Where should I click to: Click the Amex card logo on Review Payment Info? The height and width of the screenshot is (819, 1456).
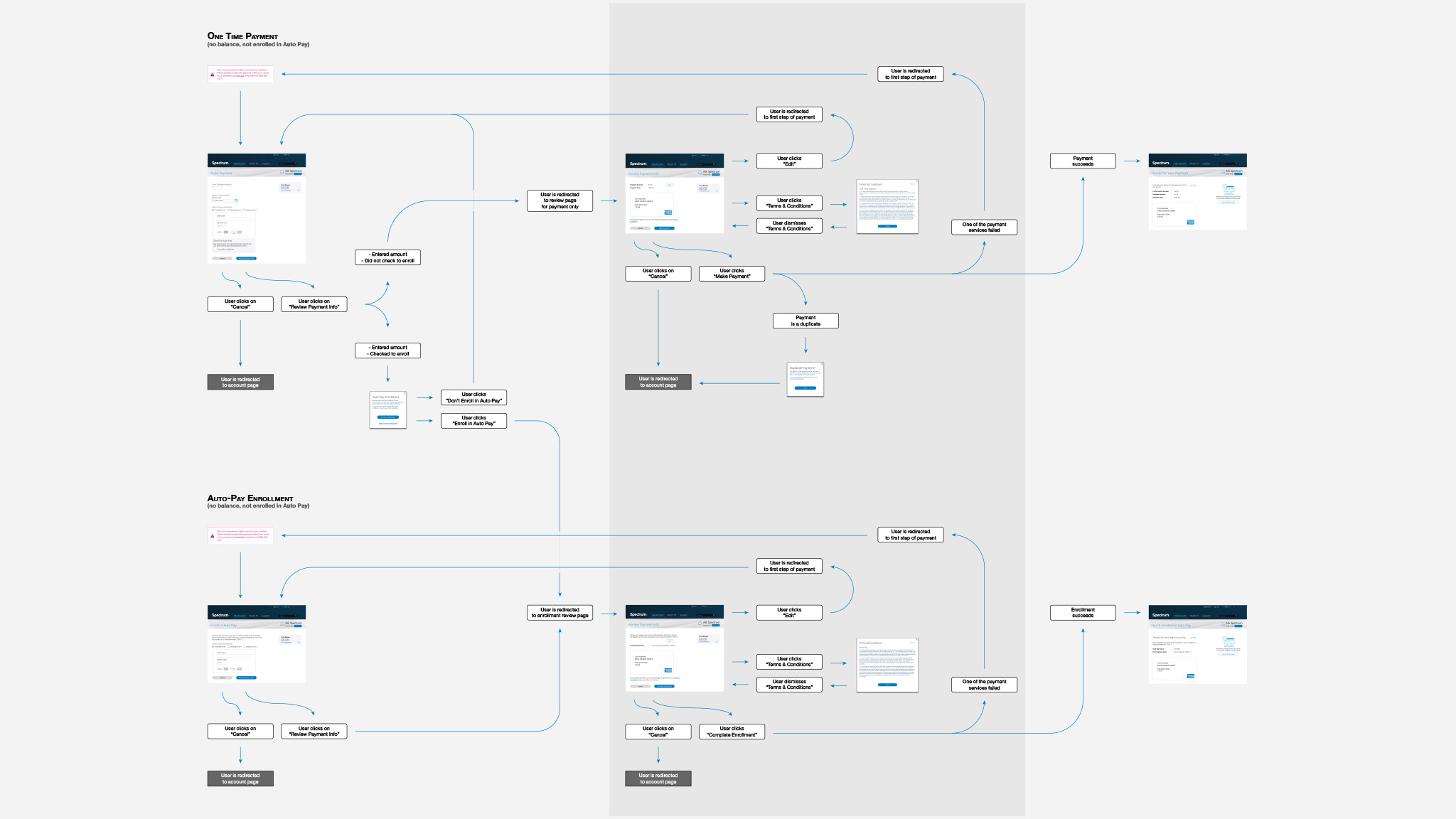click(x=668, y=213)
